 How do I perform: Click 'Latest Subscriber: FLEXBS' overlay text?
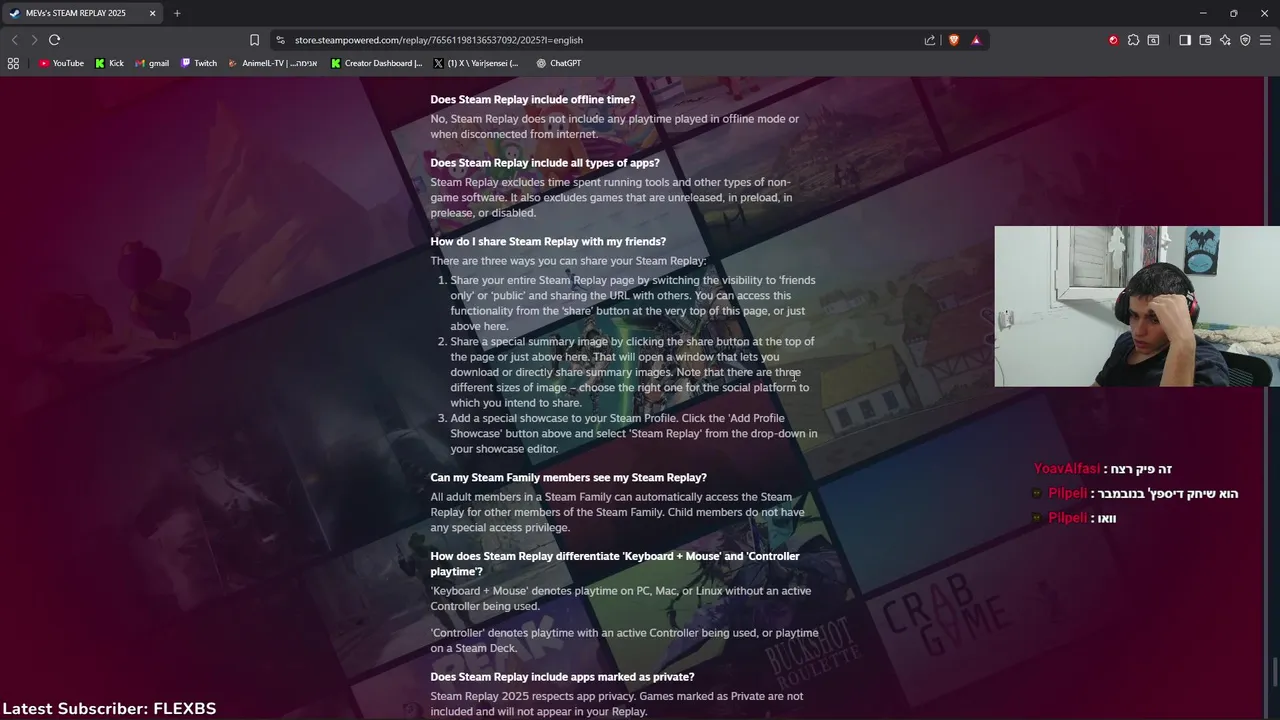coord(109,708)
